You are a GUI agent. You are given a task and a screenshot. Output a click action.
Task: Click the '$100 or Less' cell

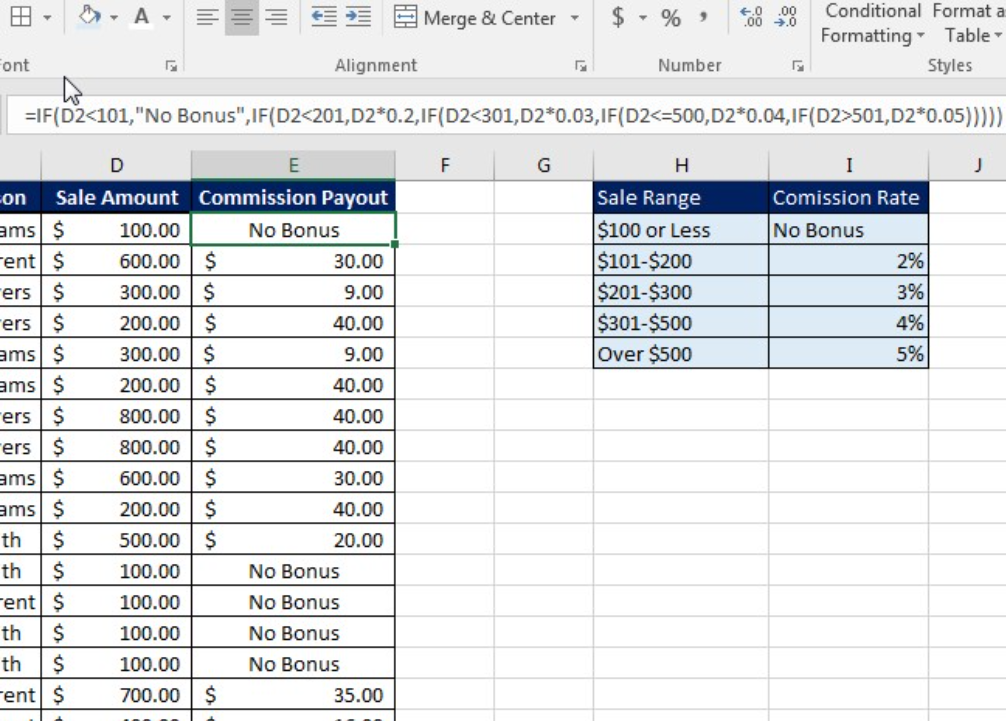tap(681, 230)
